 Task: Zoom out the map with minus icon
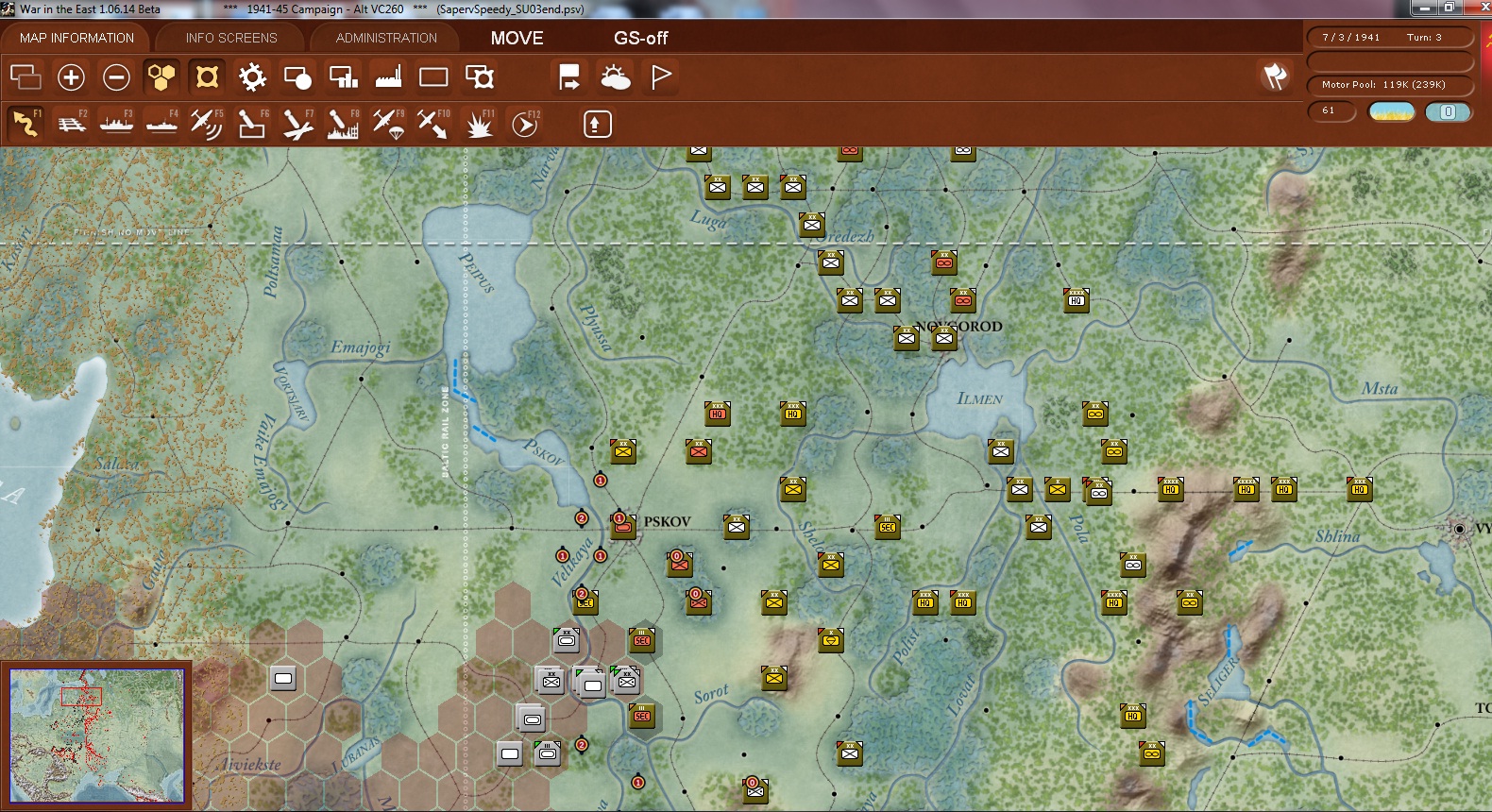point(116,77)
